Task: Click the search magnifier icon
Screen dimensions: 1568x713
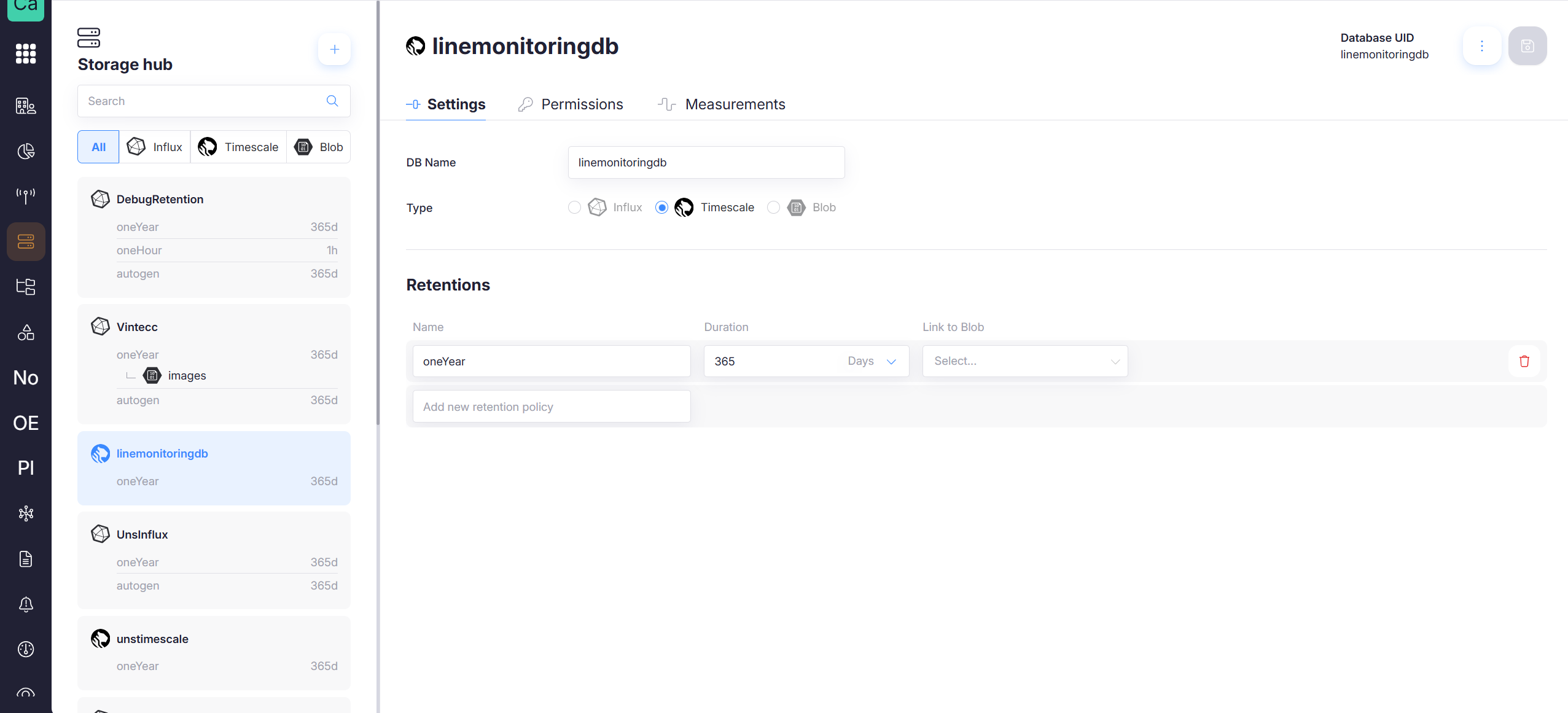Action: [x=332, y=101]
